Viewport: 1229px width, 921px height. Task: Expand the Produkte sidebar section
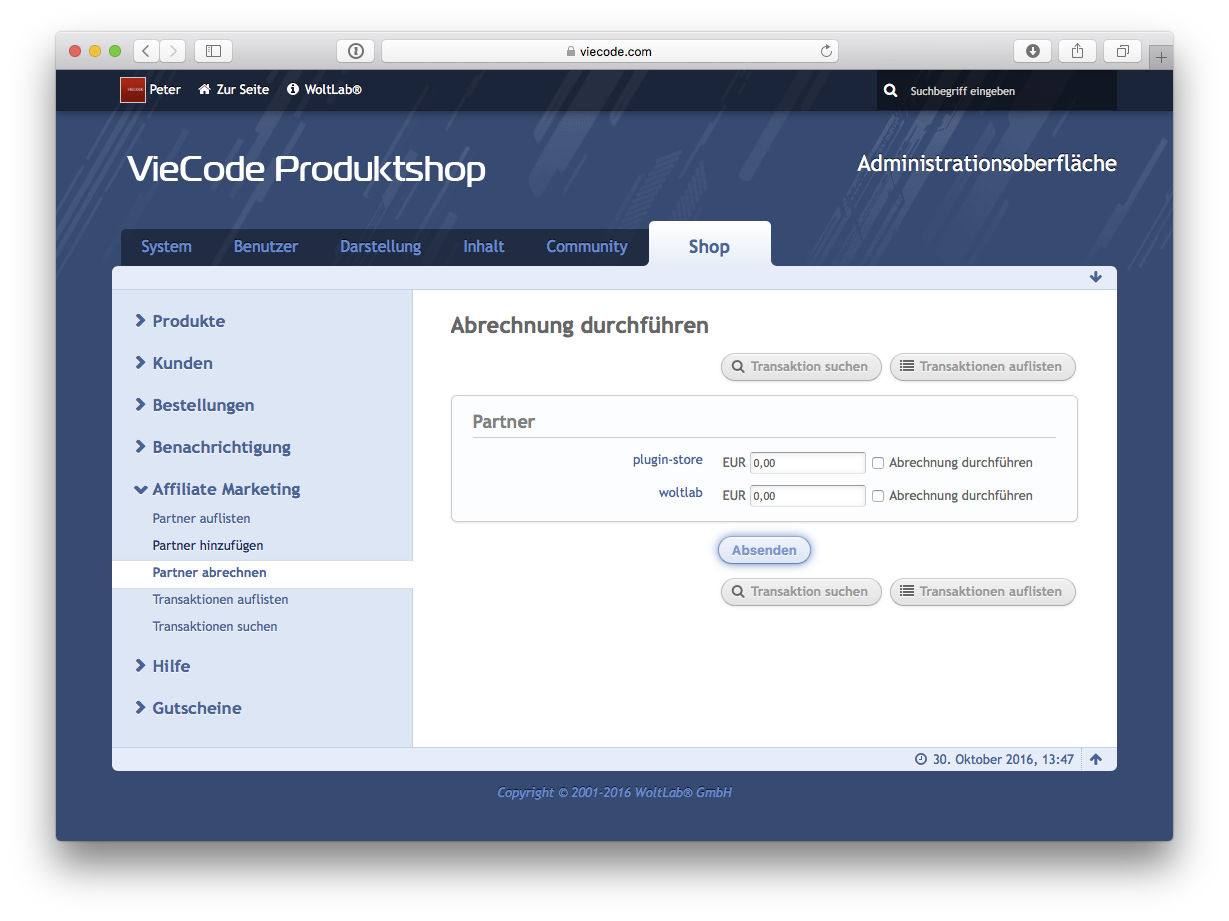[188, 321]
